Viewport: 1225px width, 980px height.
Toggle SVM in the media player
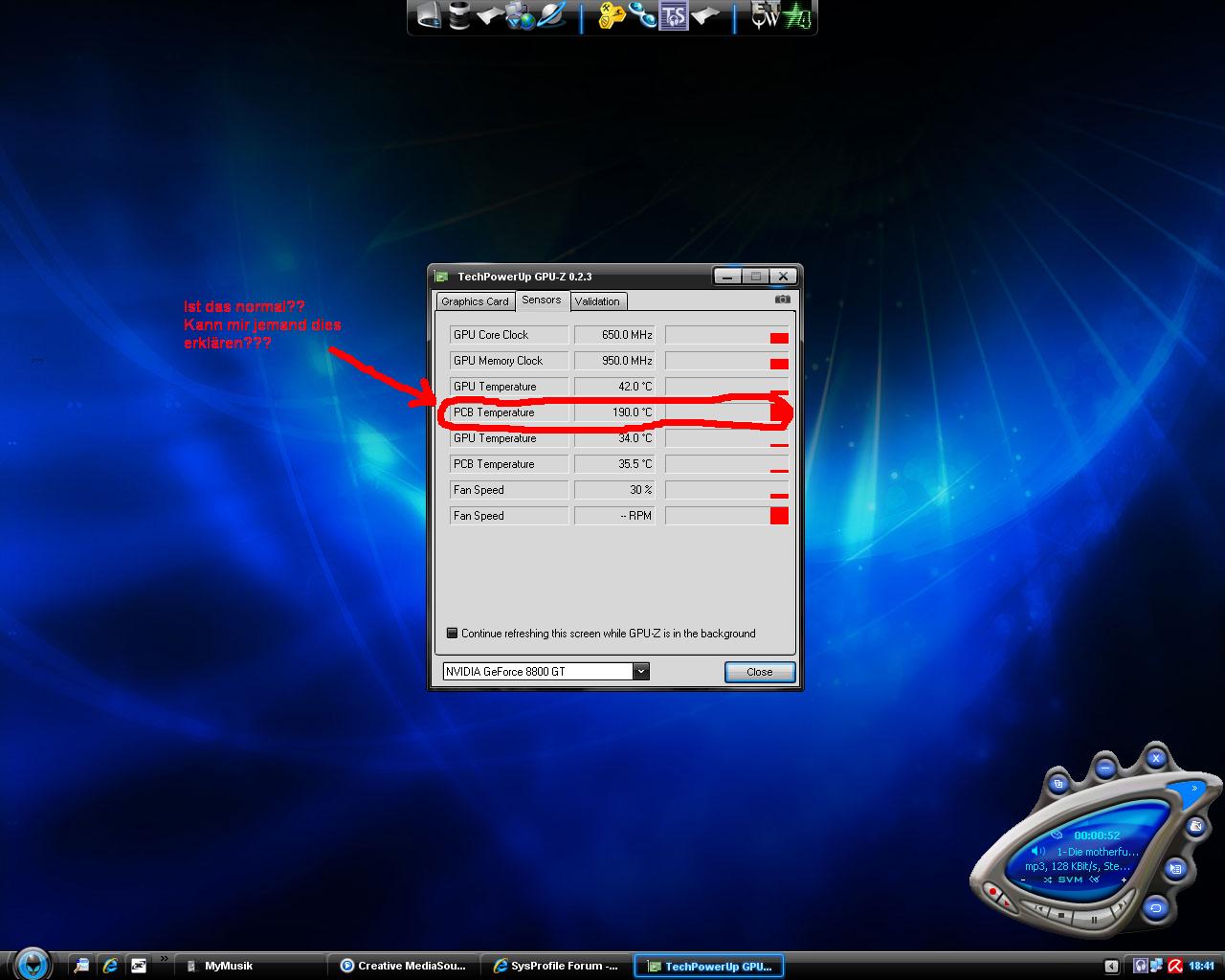click(1070, 880)
